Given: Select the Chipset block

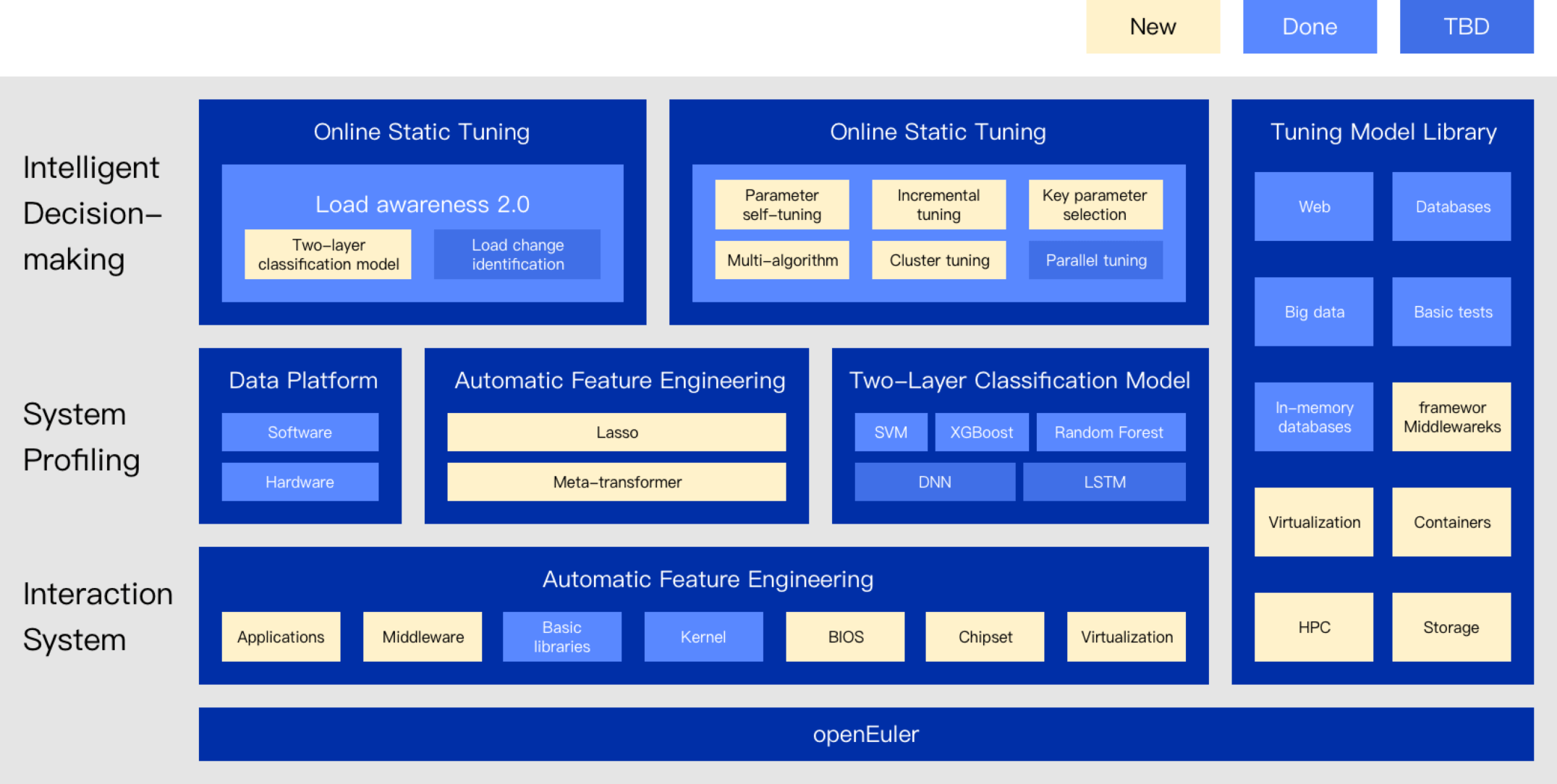Looking at the screenshot, I should click(x=985, y=637).
